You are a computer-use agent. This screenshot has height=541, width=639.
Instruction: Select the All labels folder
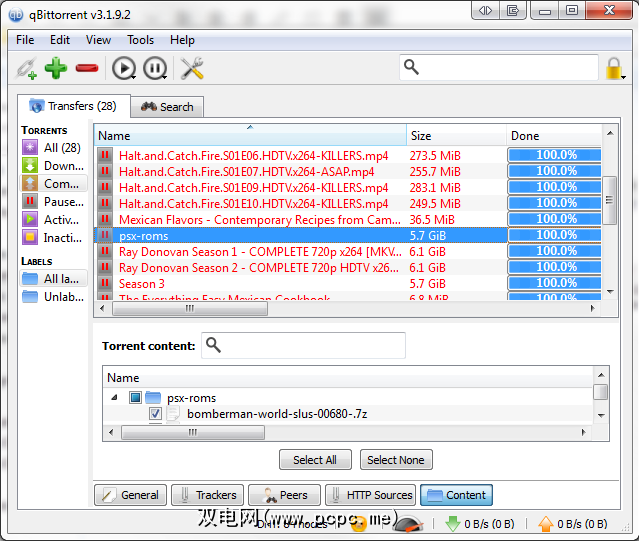click(x=53, y=279)
